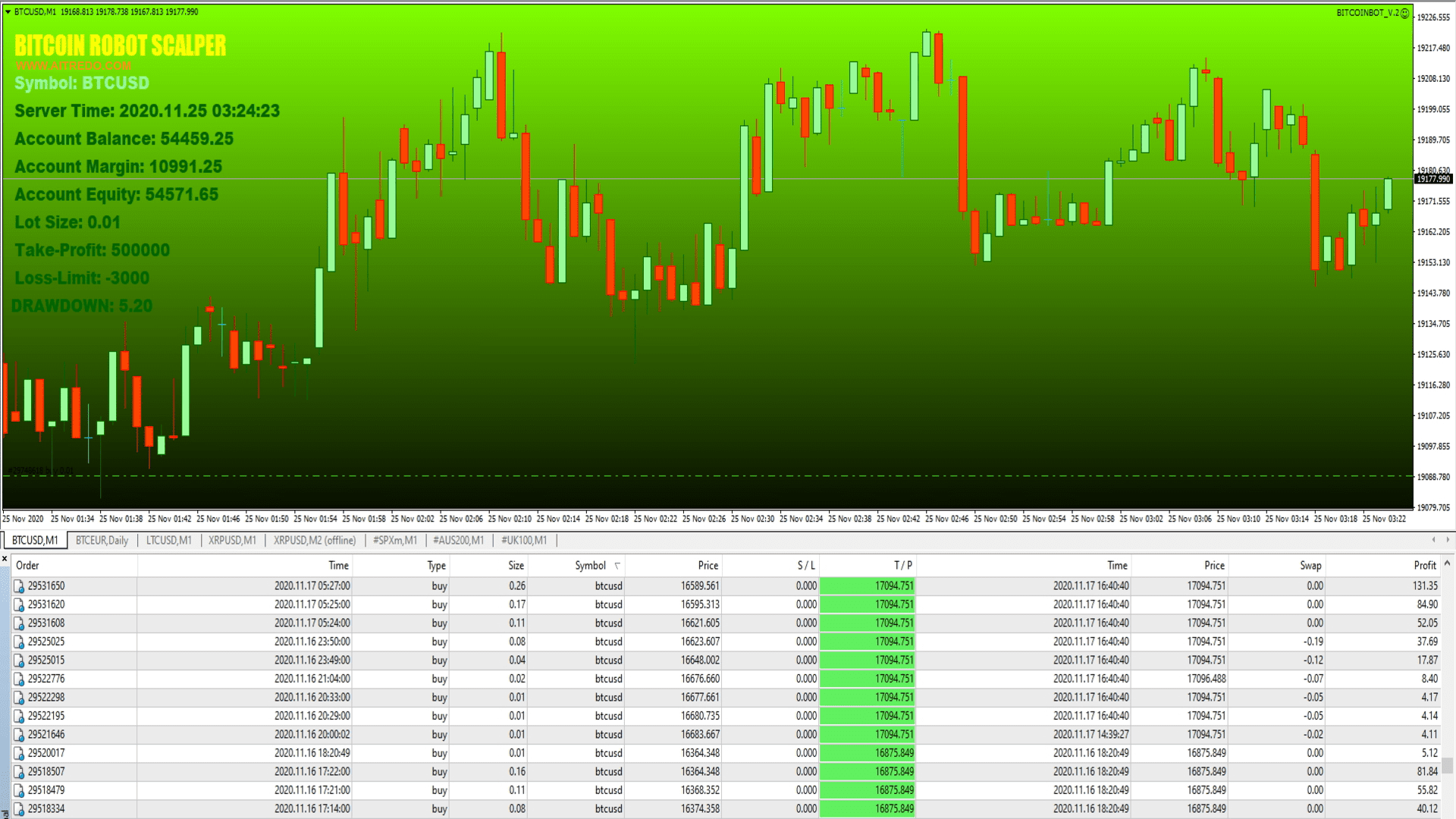Click the 25 Nov 02:30 time axis label
Viewport: 1456px width, 819px height.
tap(752, 519)
